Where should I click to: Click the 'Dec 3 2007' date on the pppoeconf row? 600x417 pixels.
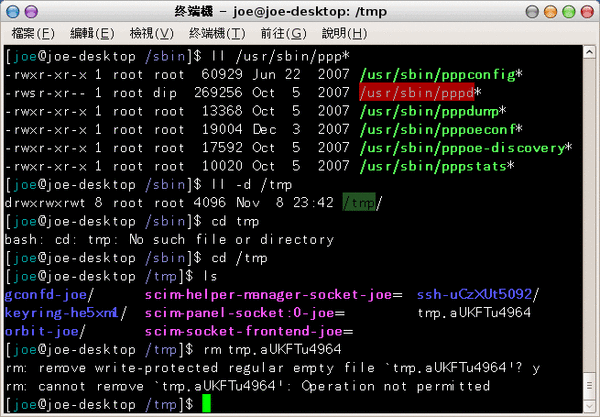pos(301,129)
